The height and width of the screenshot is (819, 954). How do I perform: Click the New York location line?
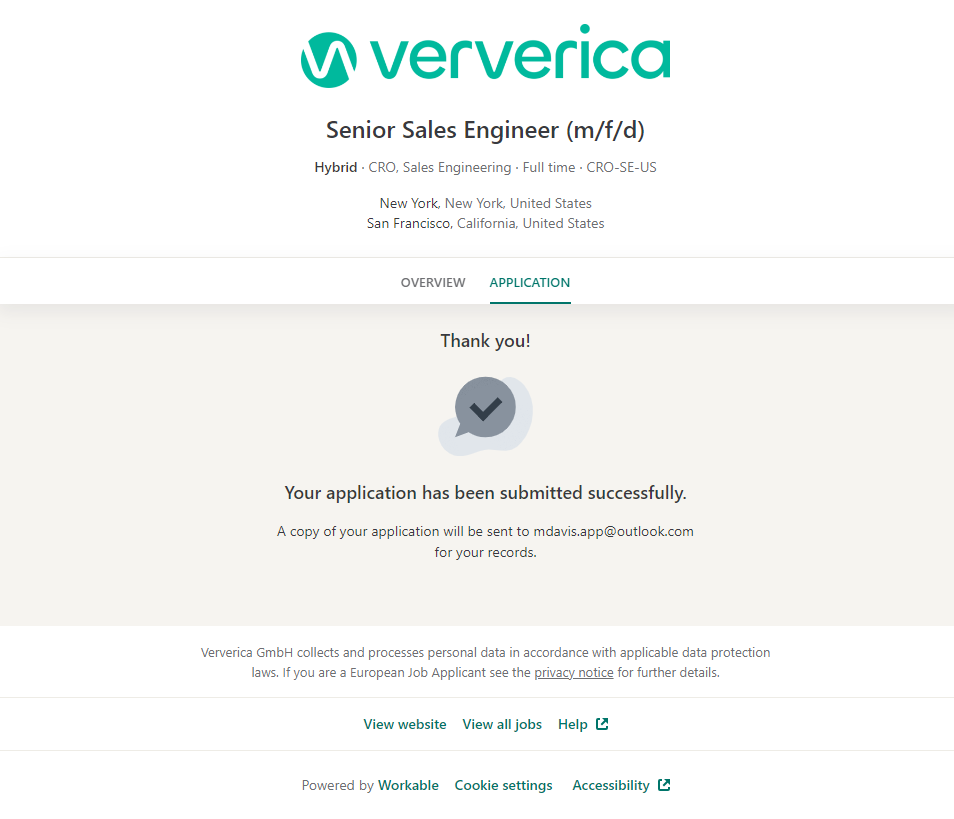pos(486,203)
